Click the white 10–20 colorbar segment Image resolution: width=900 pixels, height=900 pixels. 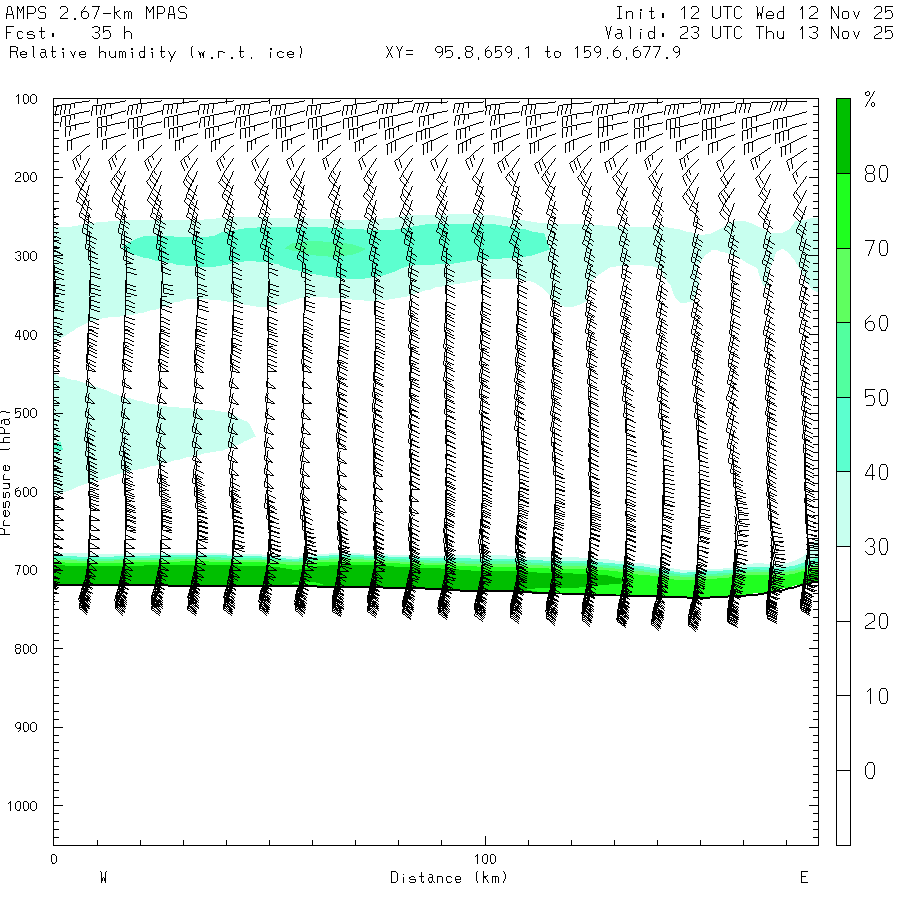(843, 658)
